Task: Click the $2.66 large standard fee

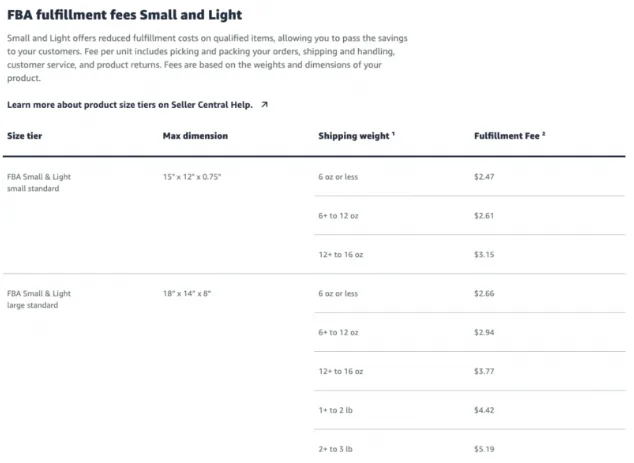Action: tap(484, 294)
